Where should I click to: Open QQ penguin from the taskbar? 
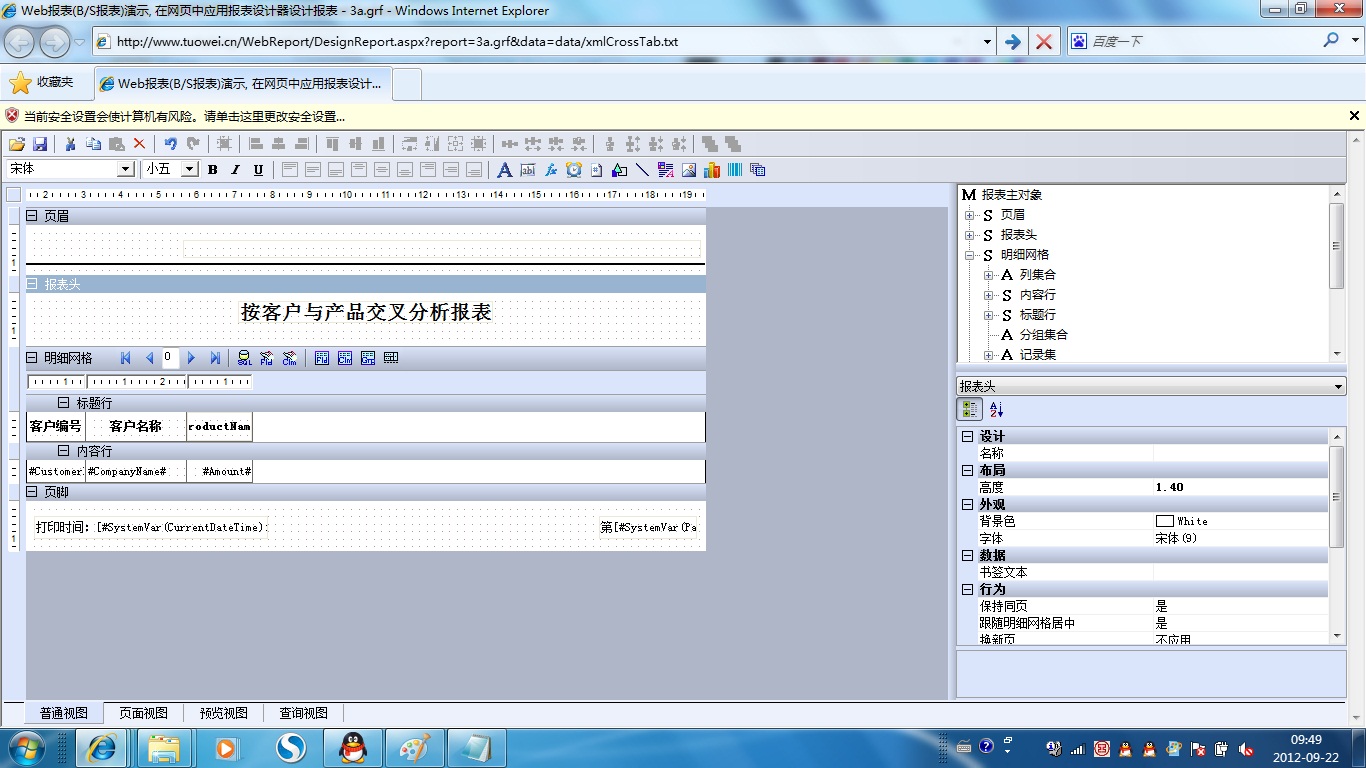(352, 748)
